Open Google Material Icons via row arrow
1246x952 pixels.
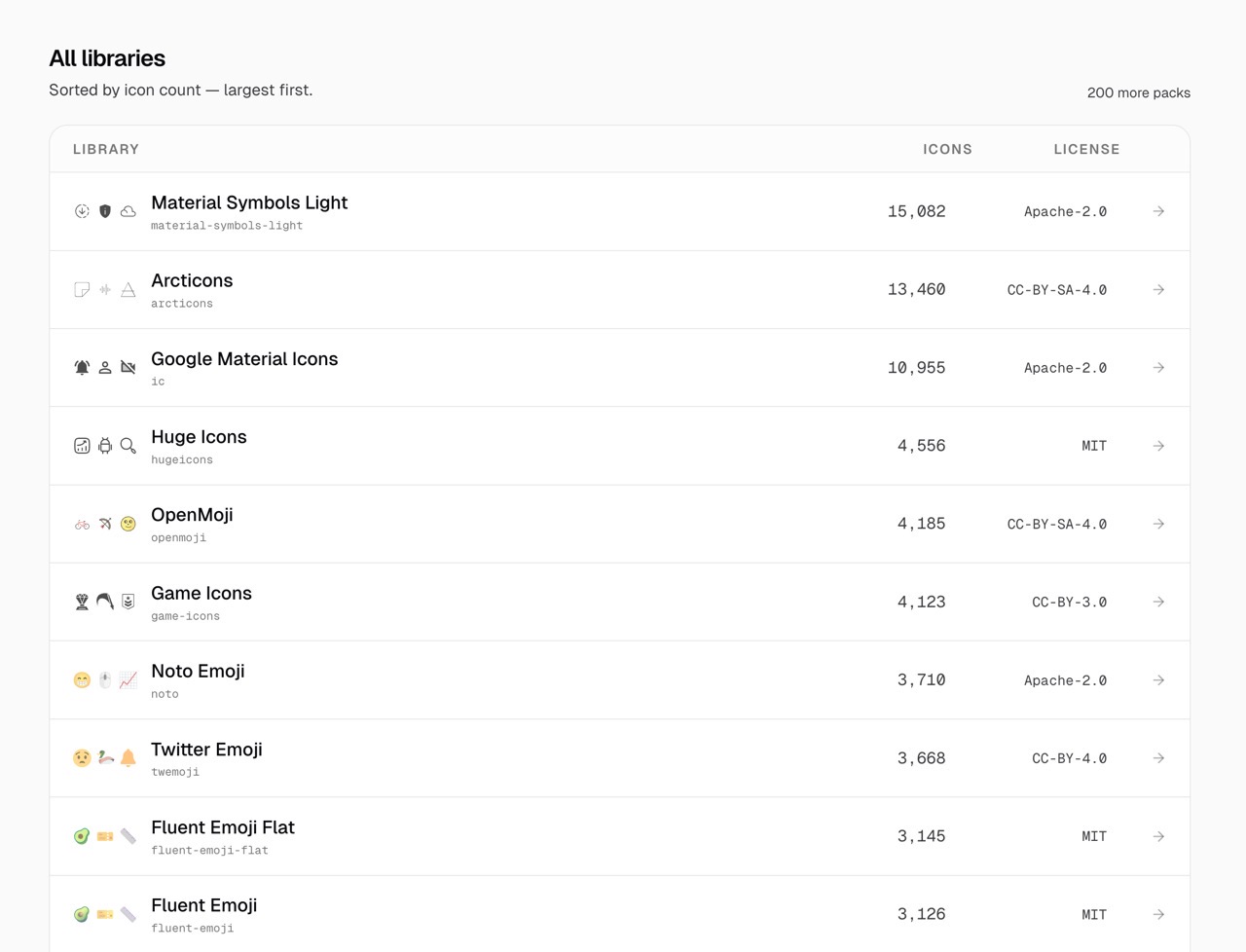[1158, 368]
